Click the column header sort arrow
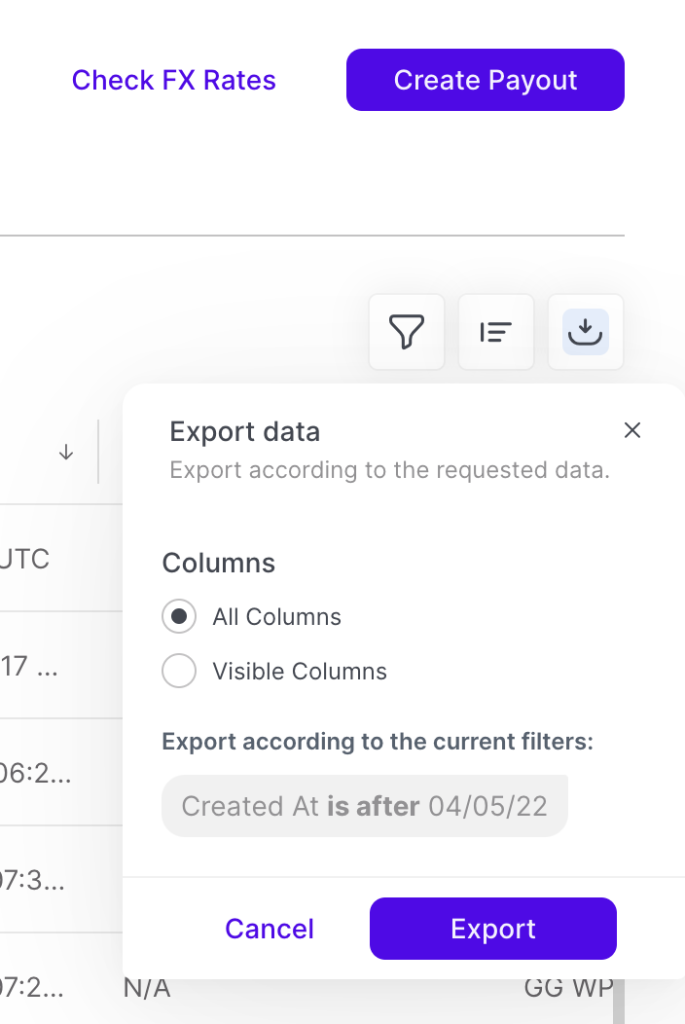The image size is (685, 1024). coord(66,452)
